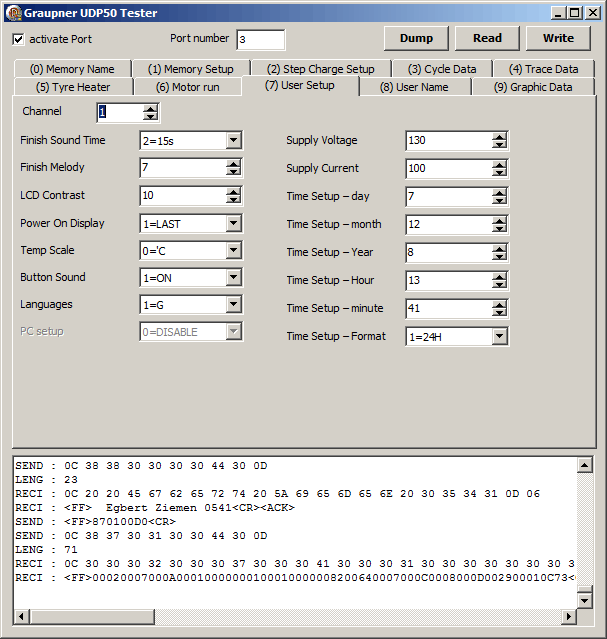Click log line 'SEND : <FF>870100D0<CR>'
The height and width of the screenshot is (639, 607).
coord(95,522)
